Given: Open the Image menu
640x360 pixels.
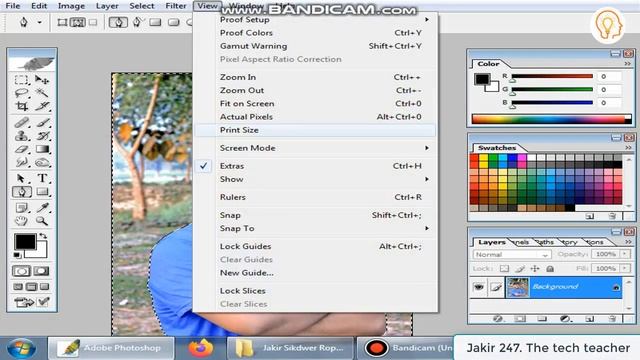Looking at the screenshot, I should 71,6.
